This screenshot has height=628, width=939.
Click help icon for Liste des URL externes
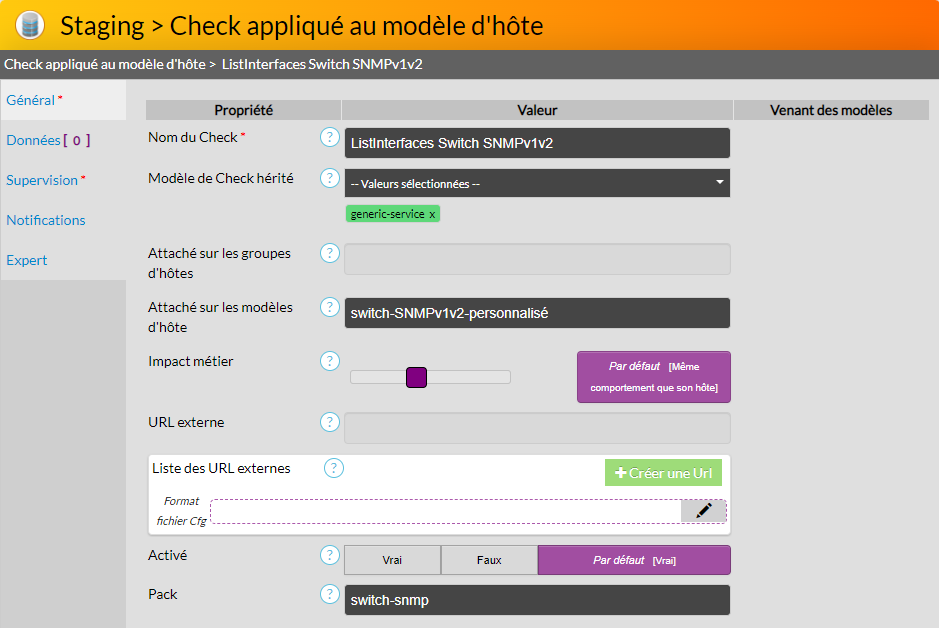click(334, 468)
